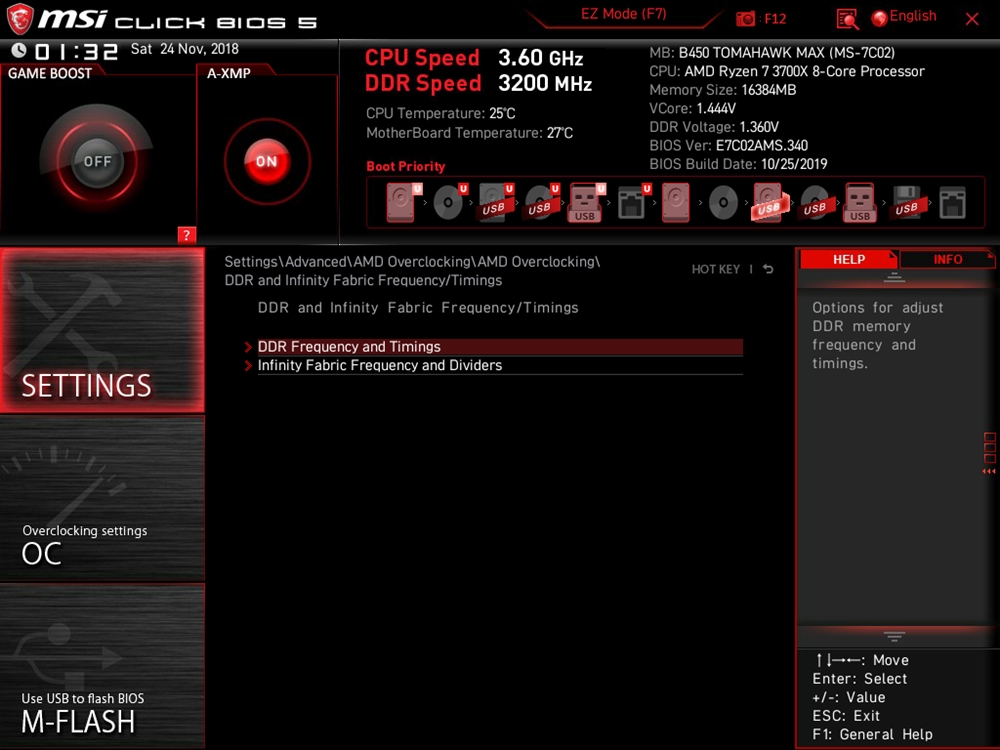Image resolution: width=1000 pixels, height=750 pixels.
Task: Open the HOT KEY list
Action: point(716,269)
